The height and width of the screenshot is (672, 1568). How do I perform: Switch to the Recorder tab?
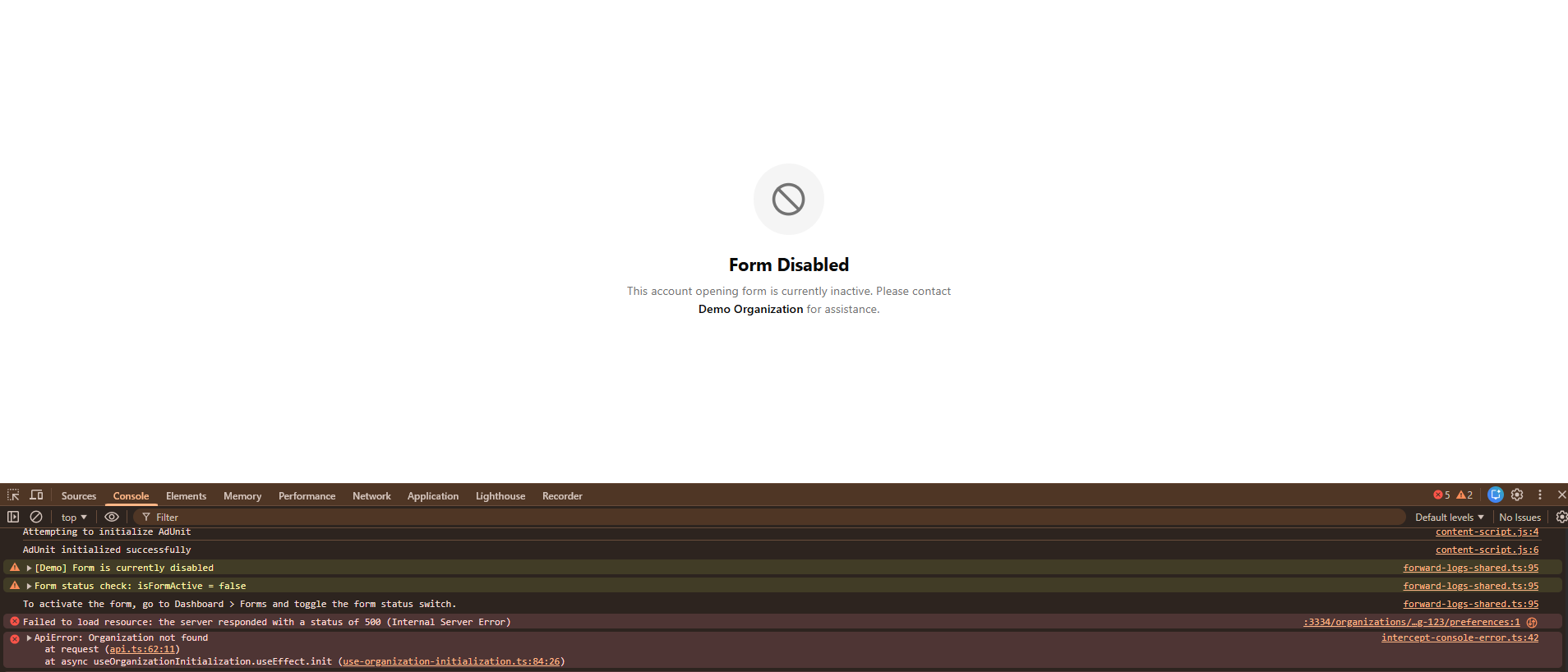(562, 496)
